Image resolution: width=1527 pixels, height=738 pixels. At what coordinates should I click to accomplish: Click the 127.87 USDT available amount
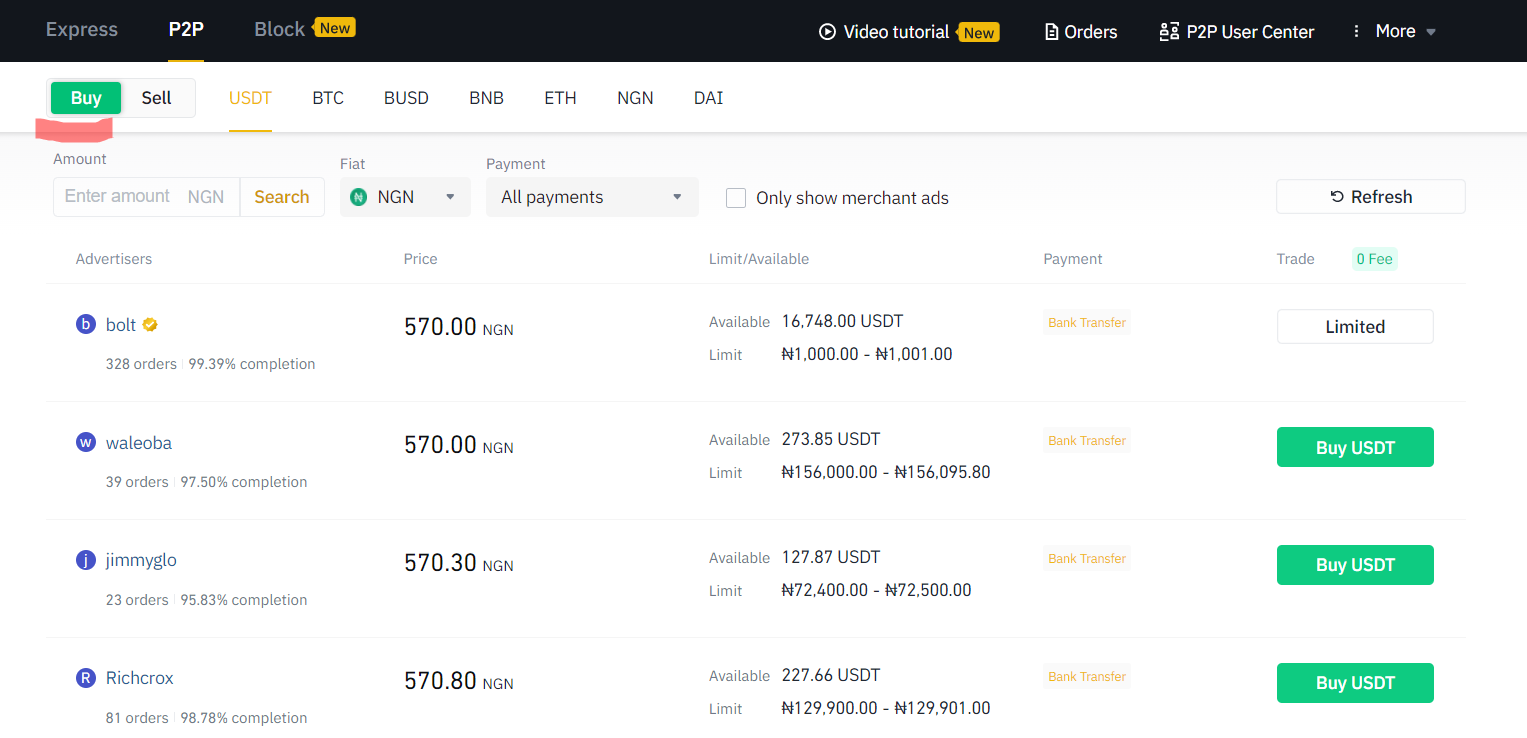pos(831,557)
